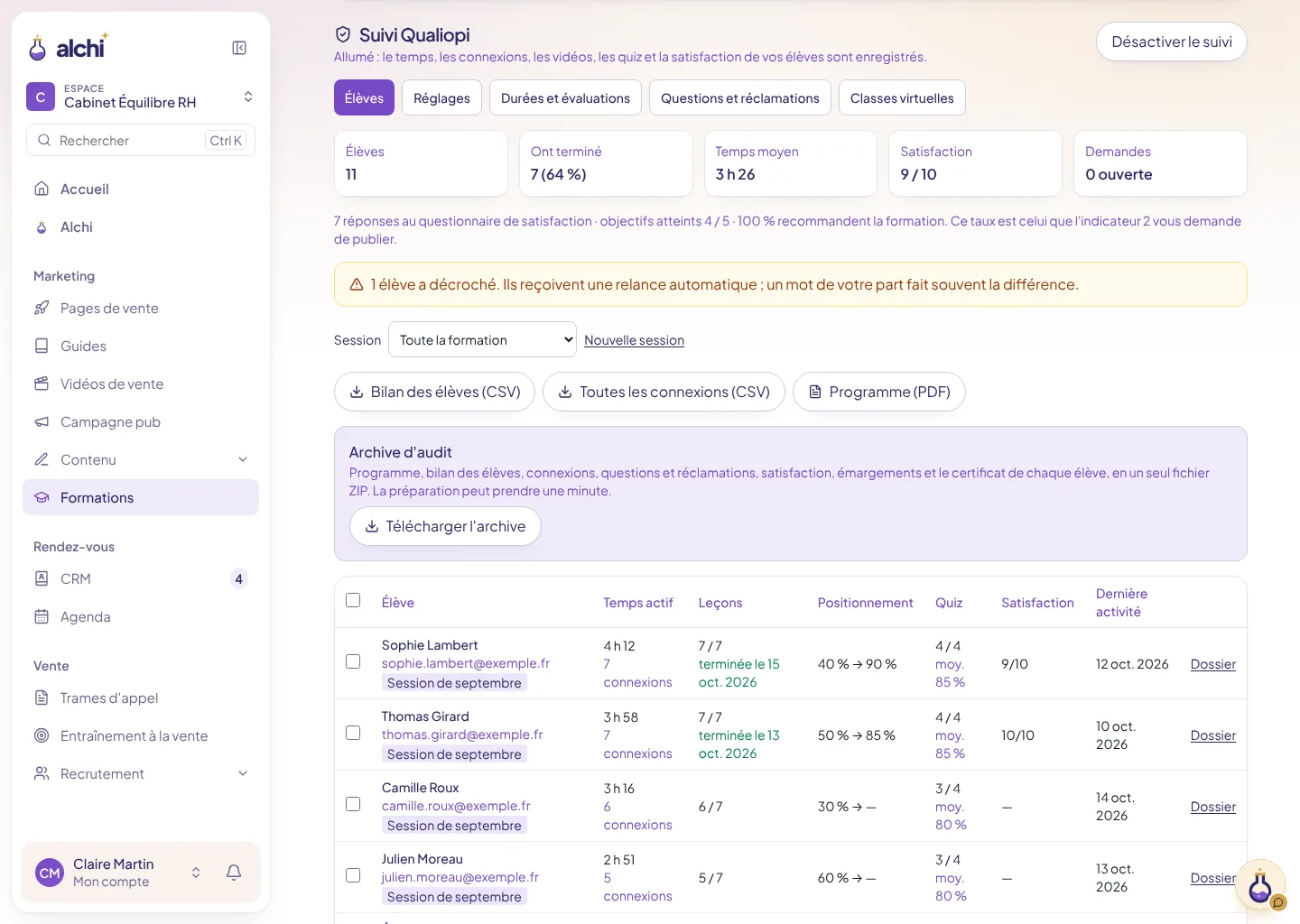Screen dimensions: 1300x924
Task: Download Programme (PDF)
Action: (x=879, y=392)
